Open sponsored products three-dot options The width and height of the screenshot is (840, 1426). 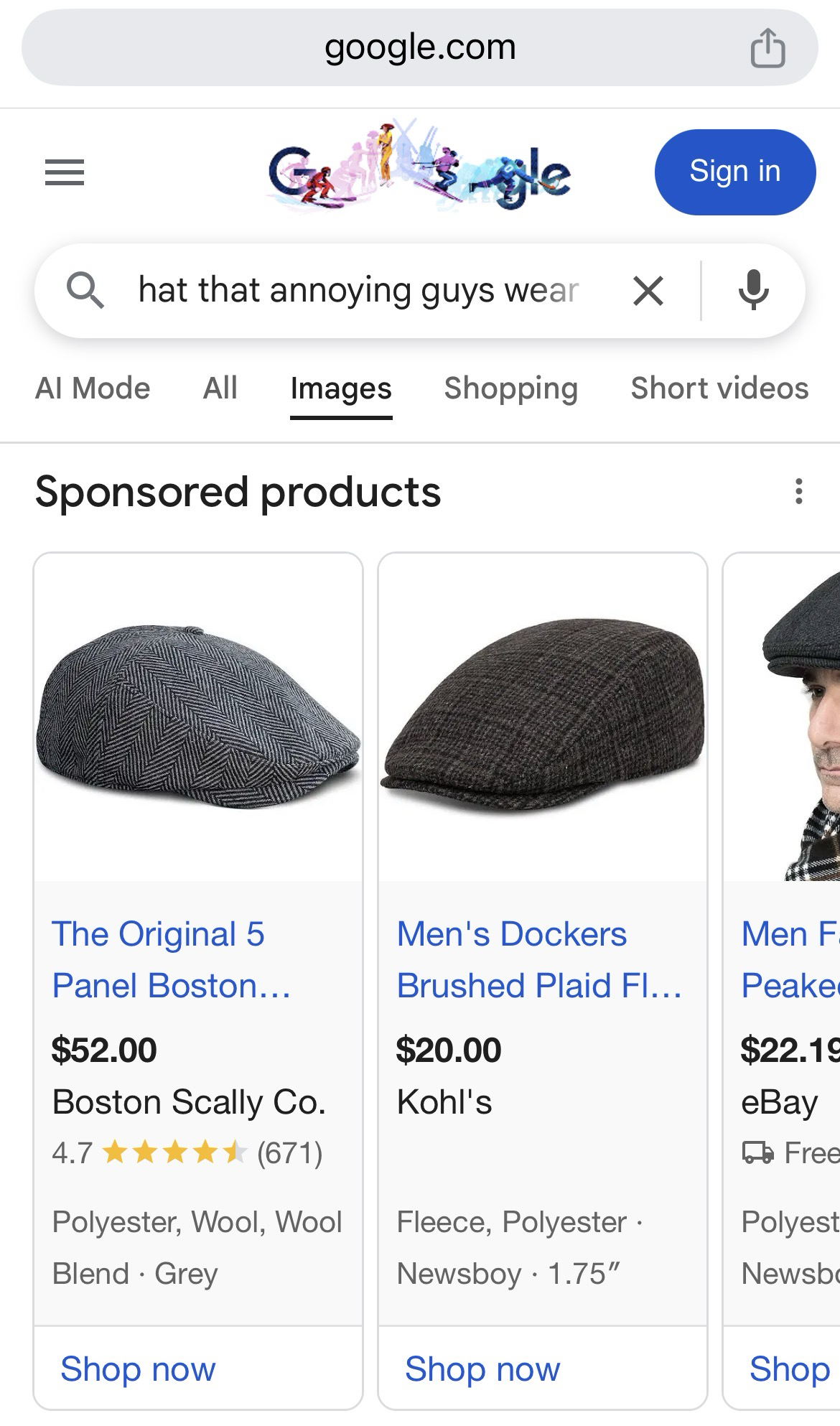point(798,492)
